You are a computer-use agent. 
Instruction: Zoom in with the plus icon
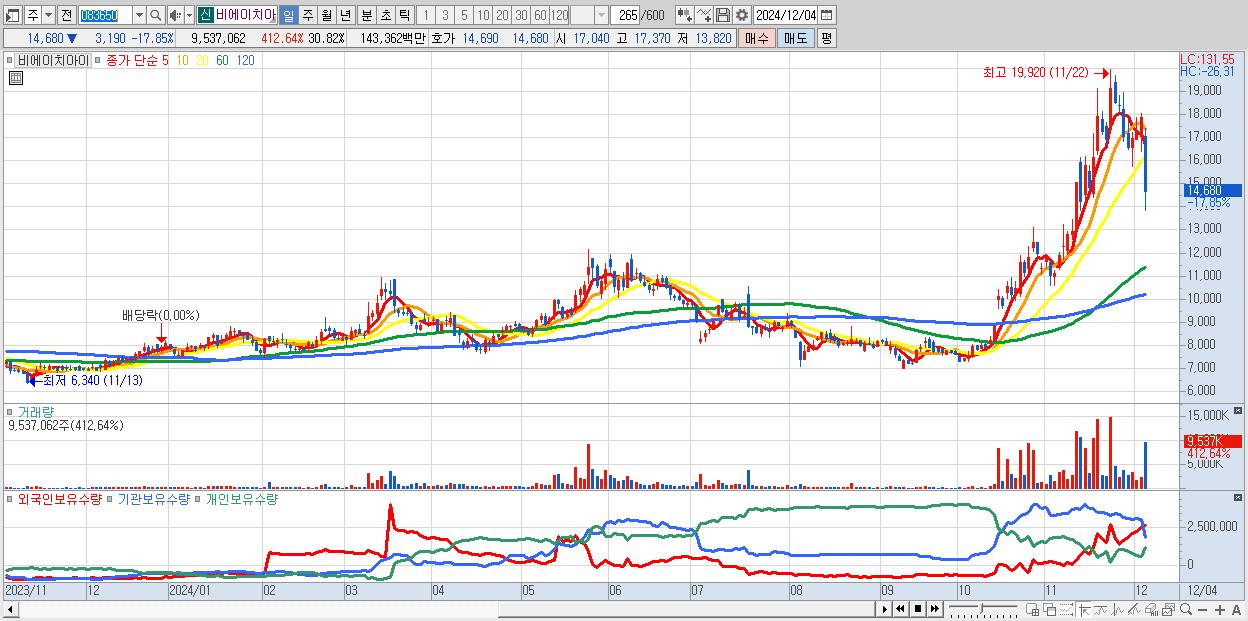click(x=1219, y=610)
